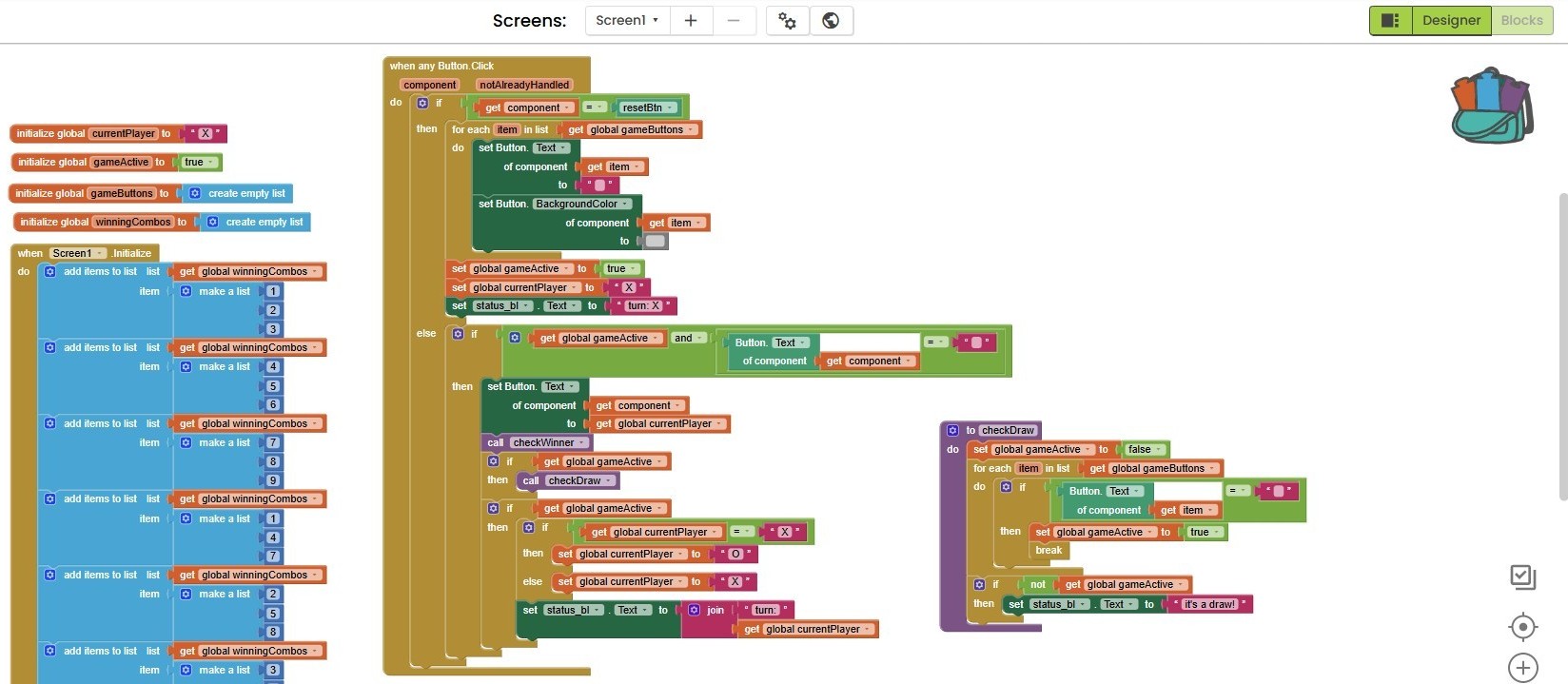Screen dimensions: 1568x684
Task: Click the gray BackgroundColor color block
Action: point(655,242)
